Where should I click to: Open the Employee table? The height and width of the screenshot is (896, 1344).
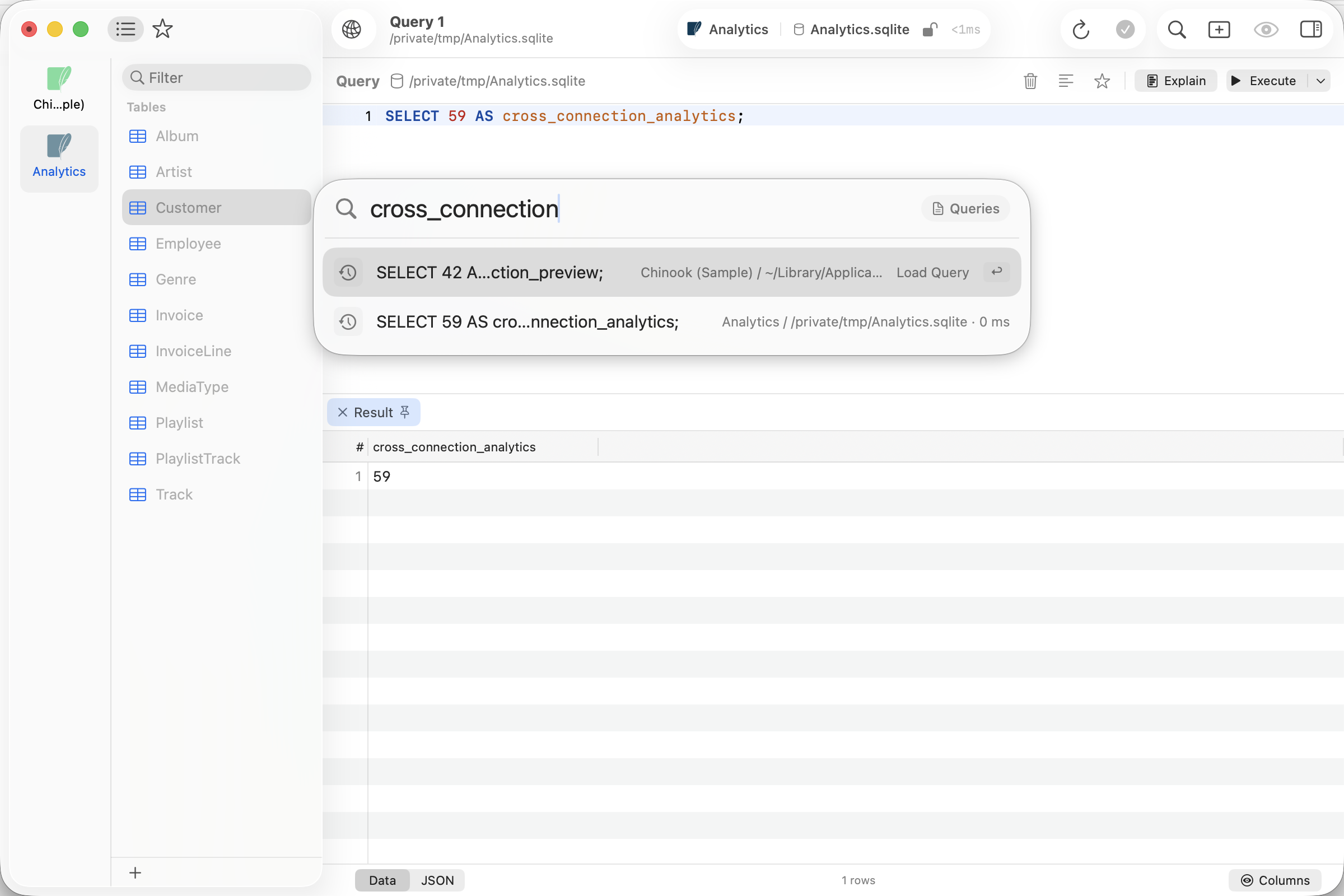tap(217, 244)
